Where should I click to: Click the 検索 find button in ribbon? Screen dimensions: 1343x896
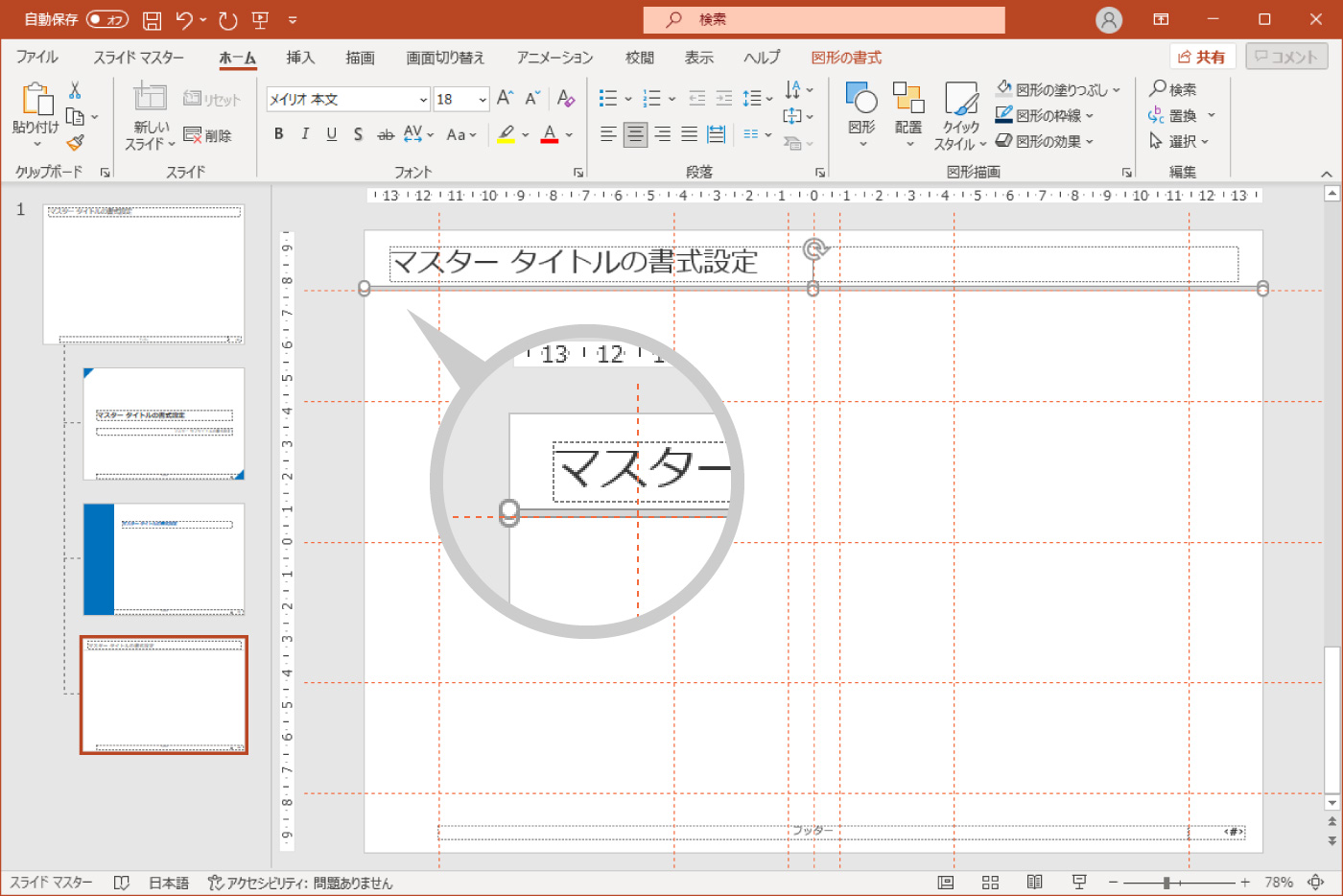[1172, 89]
